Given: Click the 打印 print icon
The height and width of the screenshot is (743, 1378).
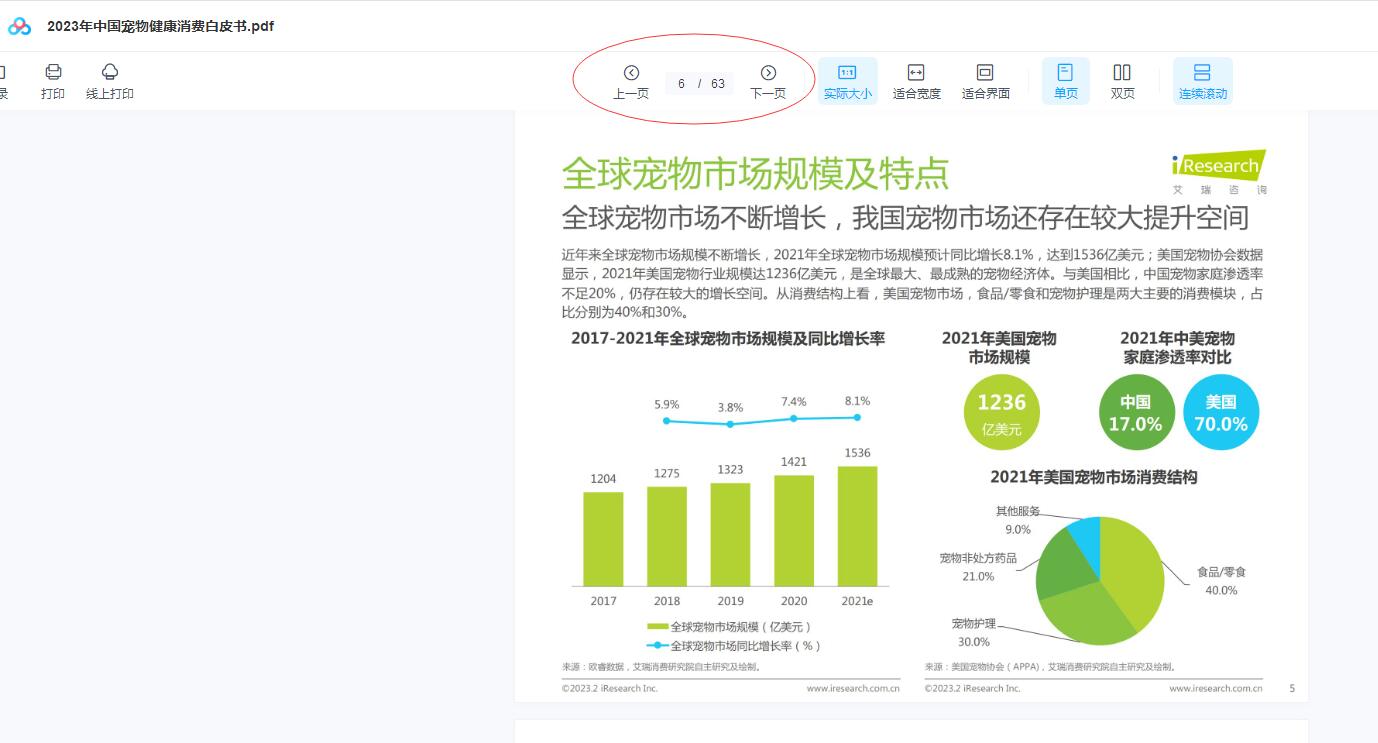Looking at the screenshot, I should pos(53,73).
